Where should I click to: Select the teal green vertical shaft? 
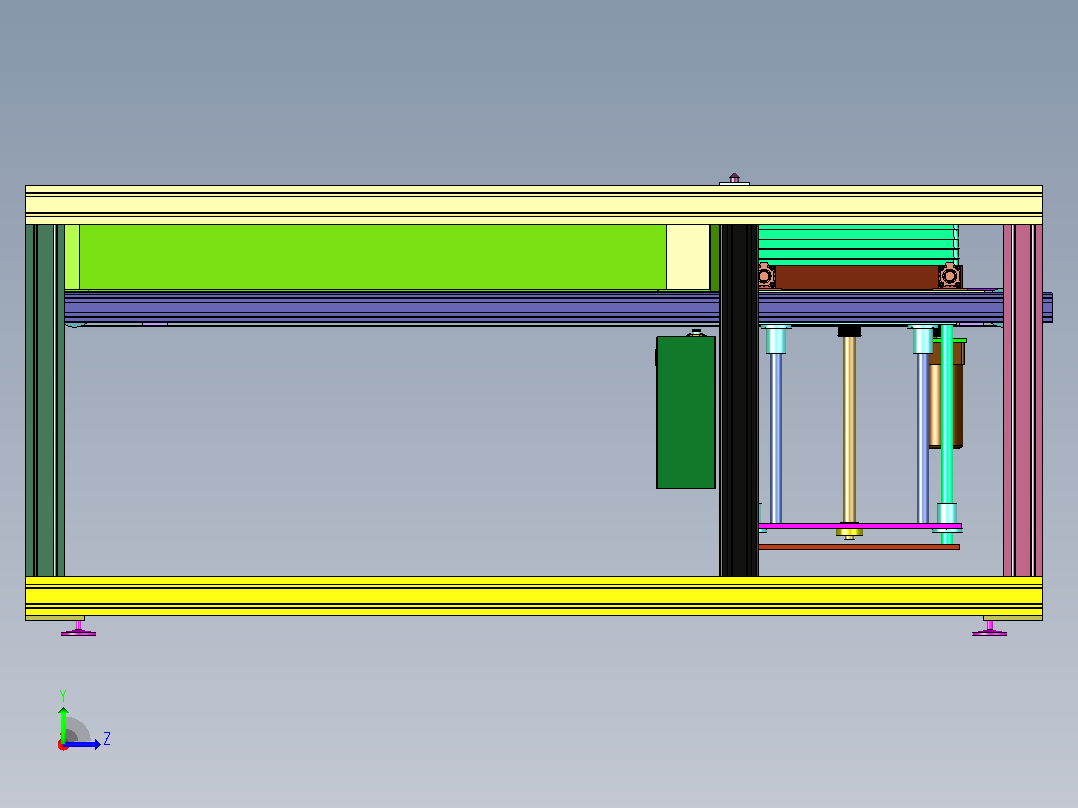[947, 433]
